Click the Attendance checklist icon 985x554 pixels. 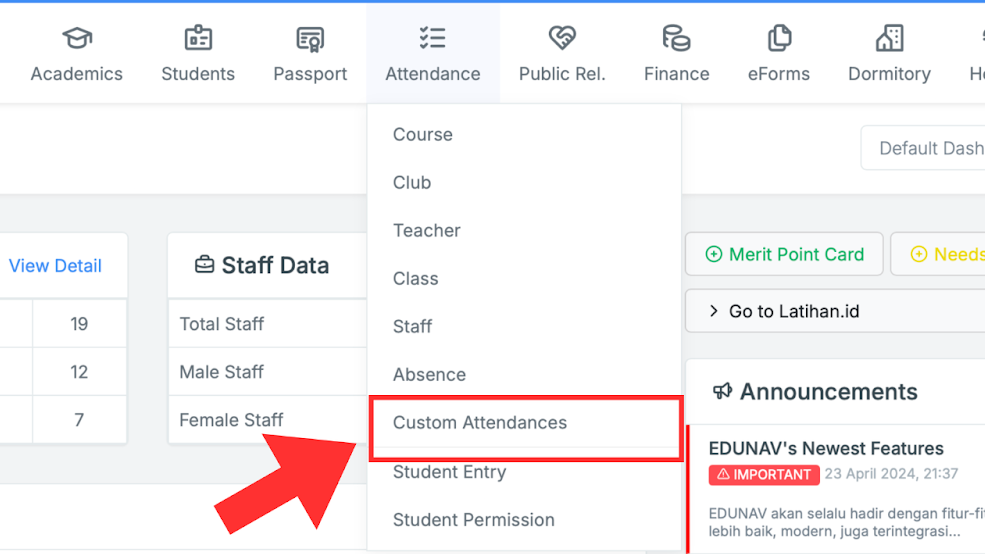tap(432, 39)
